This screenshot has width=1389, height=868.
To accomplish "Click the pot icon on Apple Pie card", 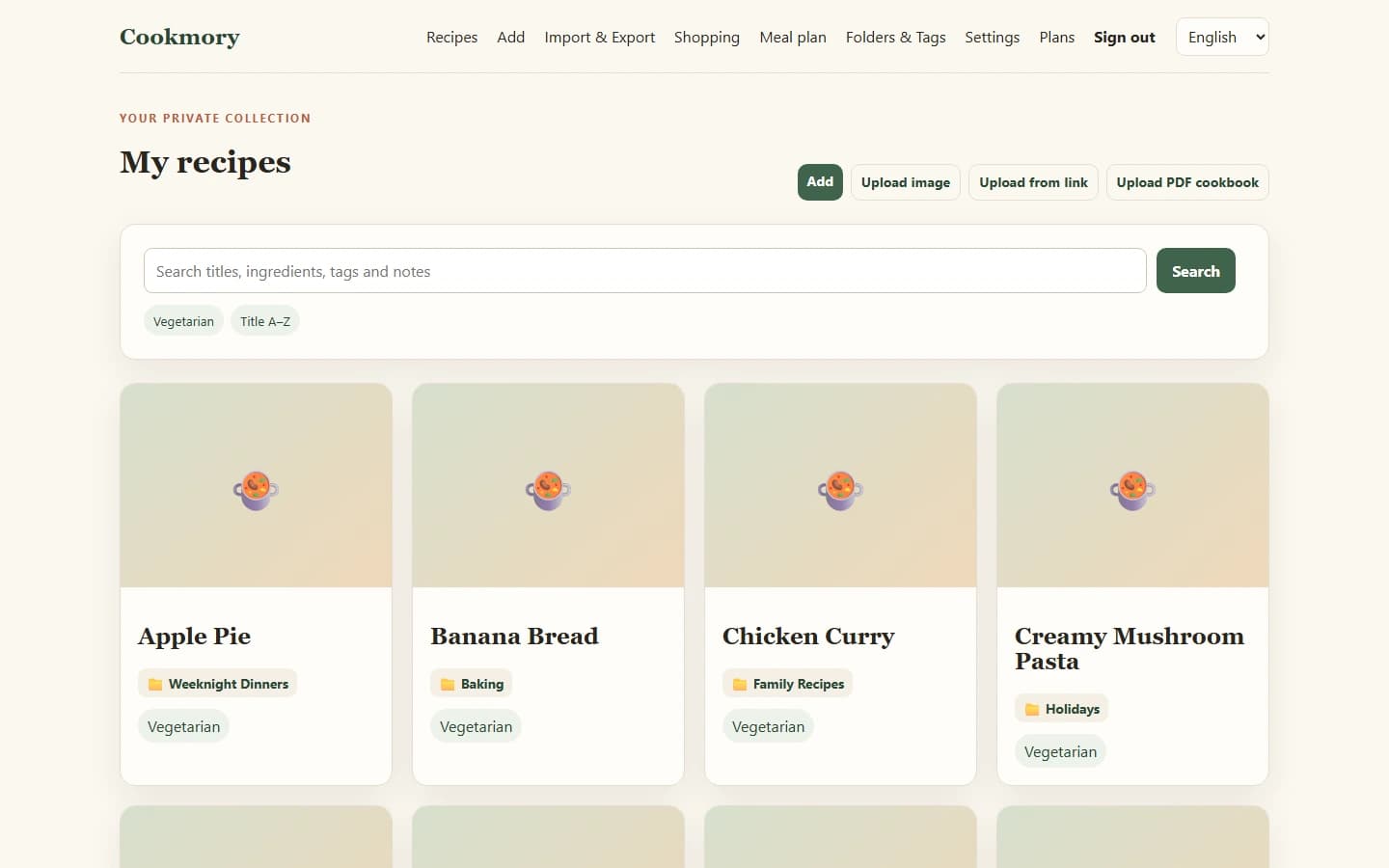I will tap(256, 490).
